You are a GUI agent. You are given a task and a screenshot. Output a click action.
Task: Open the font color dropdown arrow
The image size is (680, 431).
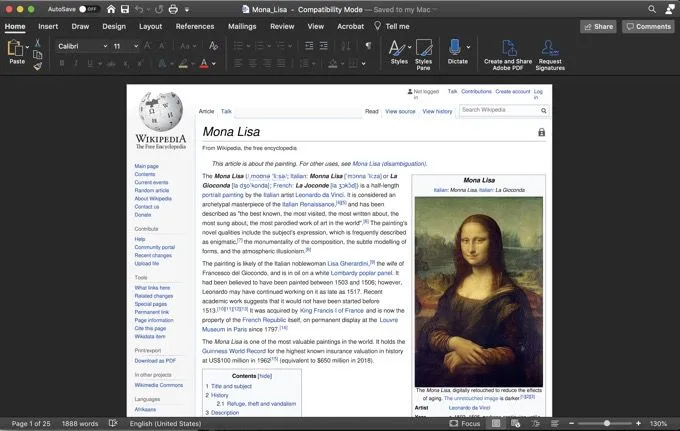coord(214,64)
